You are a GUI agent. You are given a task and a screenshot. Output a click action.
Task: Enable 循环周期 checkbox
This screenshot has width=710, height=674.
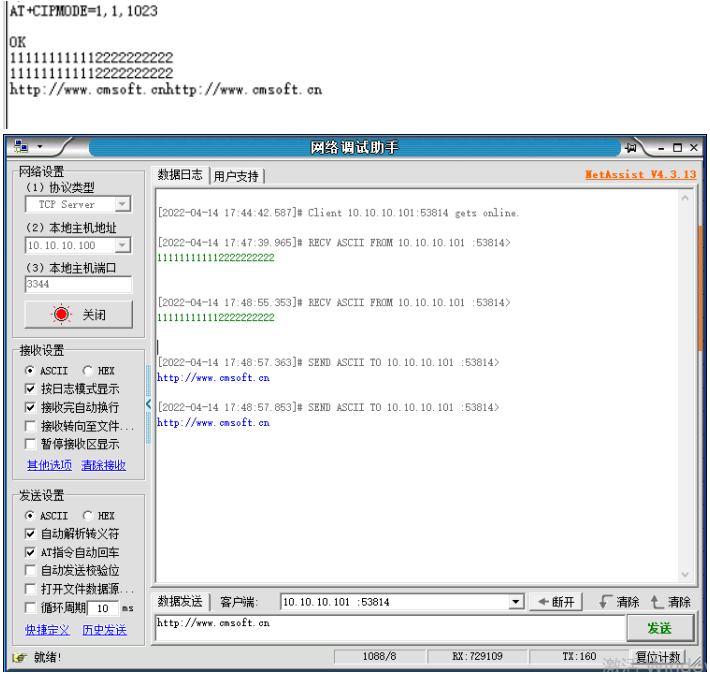[30, 607]
